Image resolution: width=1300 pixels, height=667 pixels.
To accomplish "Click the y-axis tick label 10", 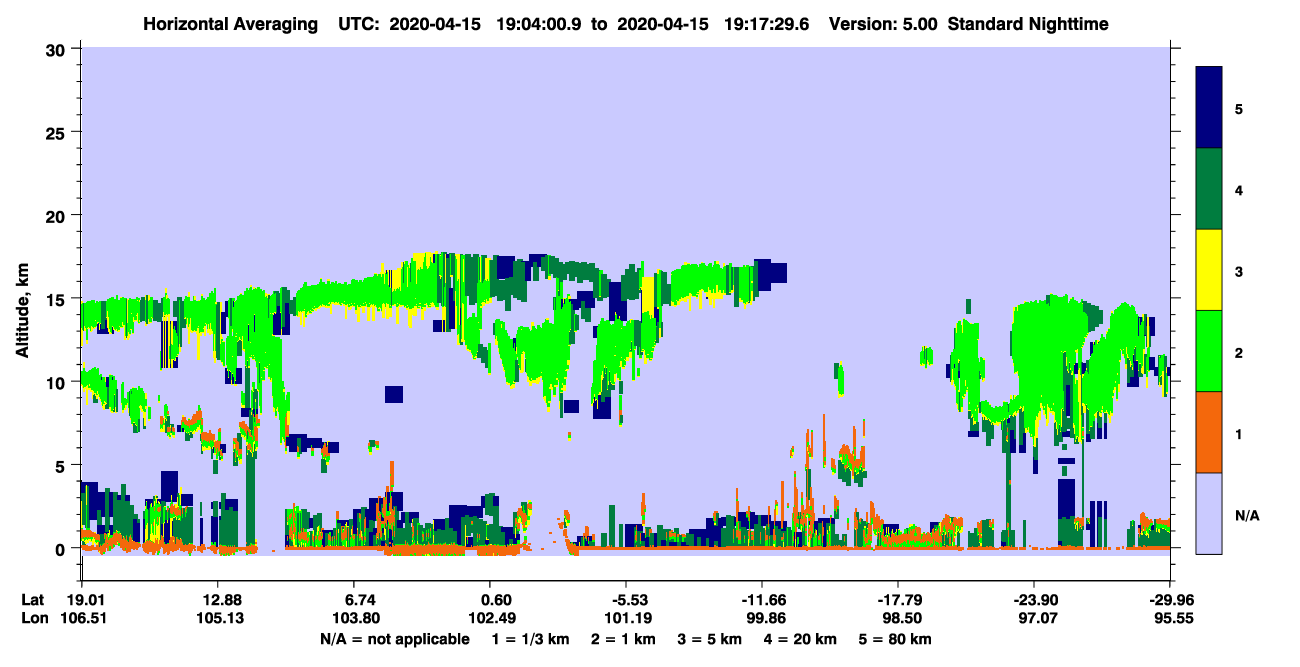I will coord(57,382).
